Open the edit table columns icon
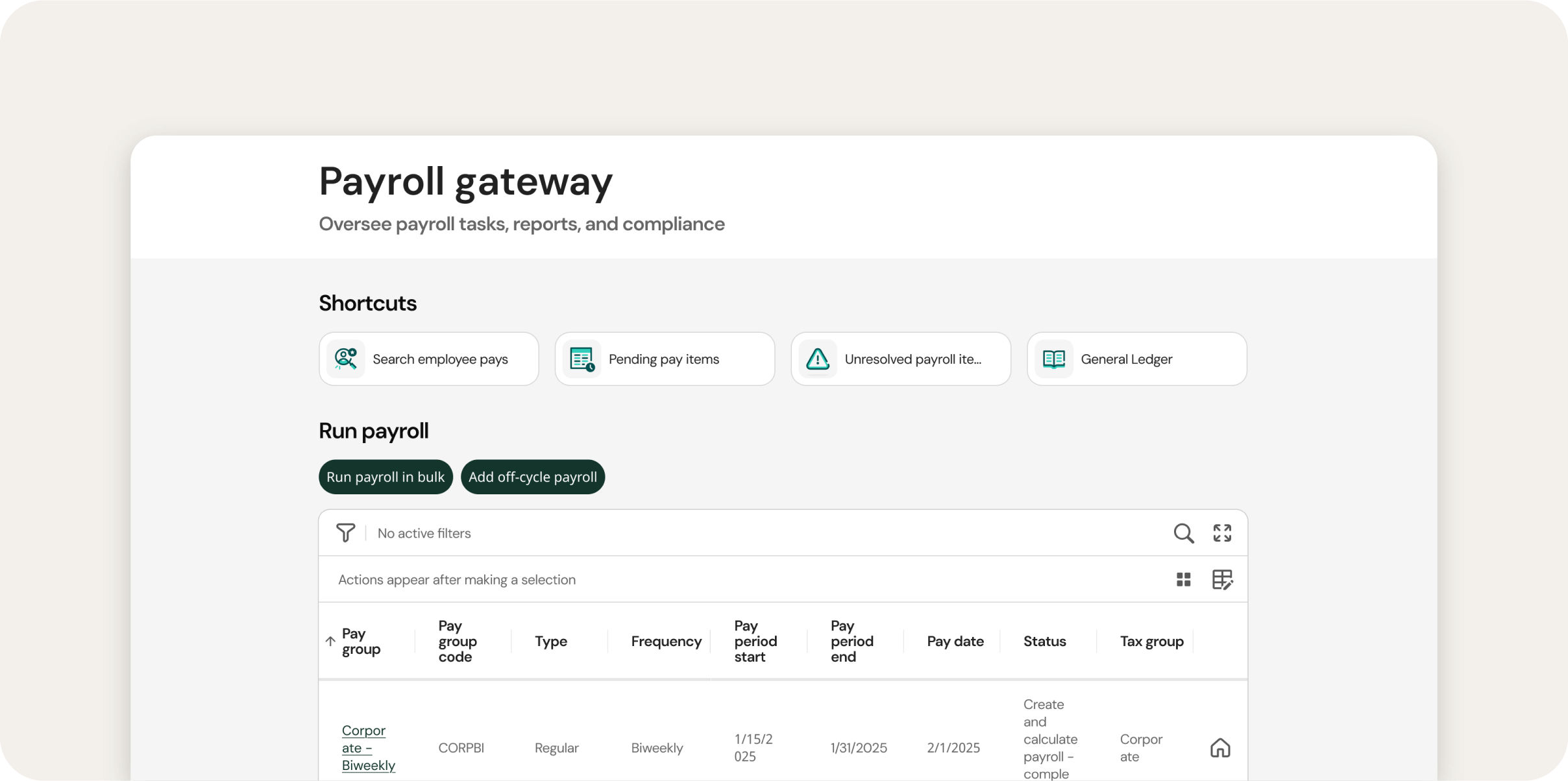Screen dimensions: 1568x781 (1223, 579)
